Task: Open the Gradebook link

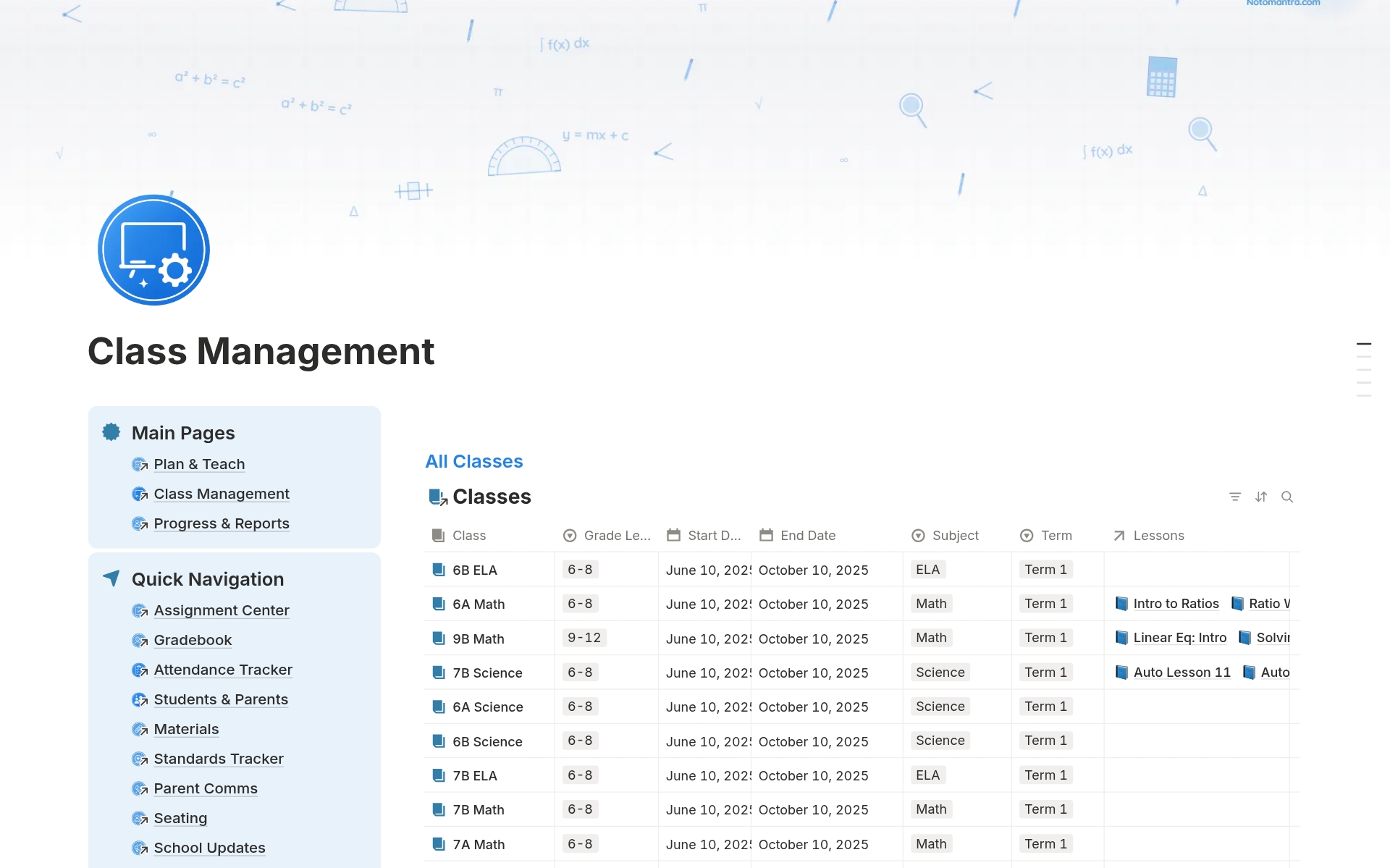Action: (193, 640)
